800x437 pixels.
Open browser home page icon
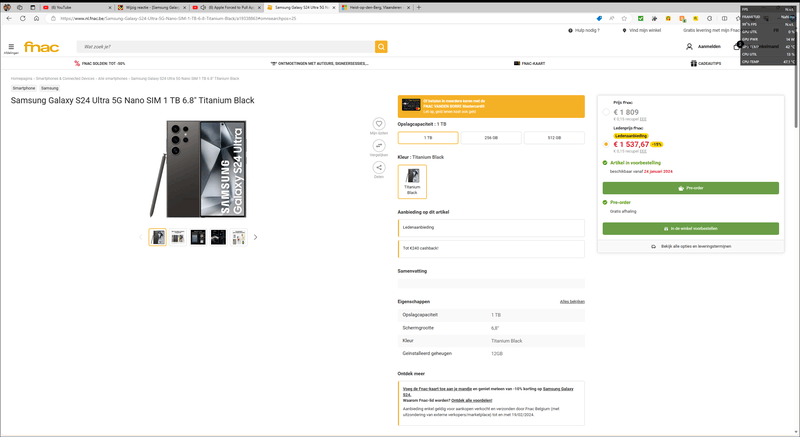point(36,18)
